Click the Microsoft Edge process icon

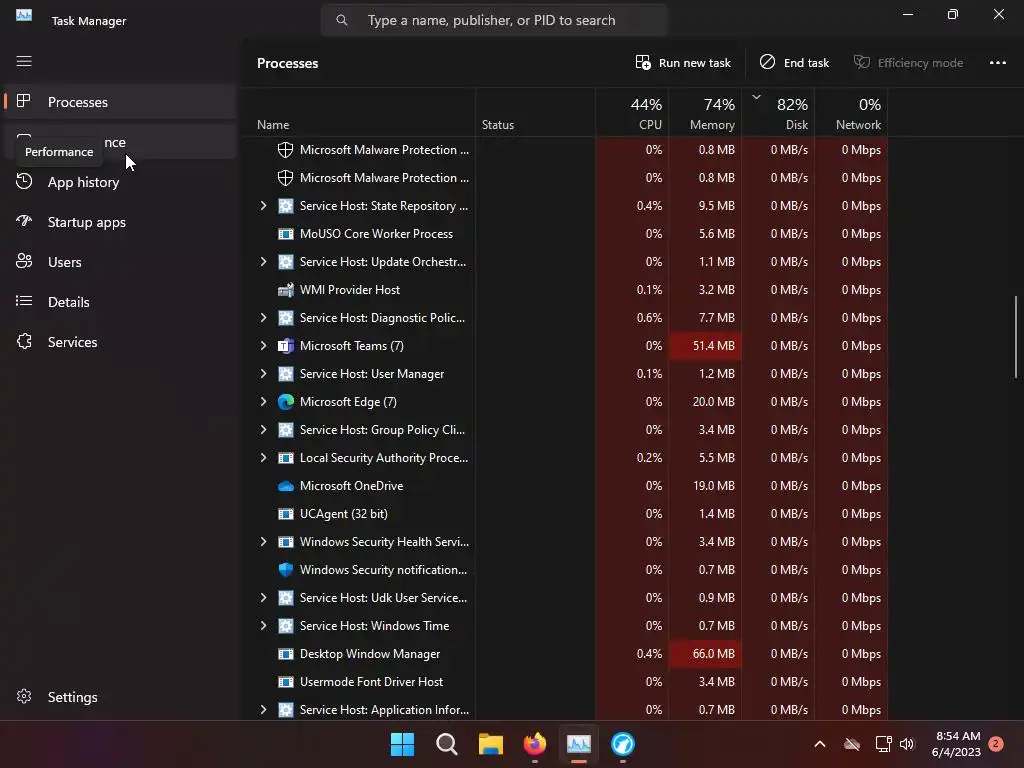(x=285, y=402)
